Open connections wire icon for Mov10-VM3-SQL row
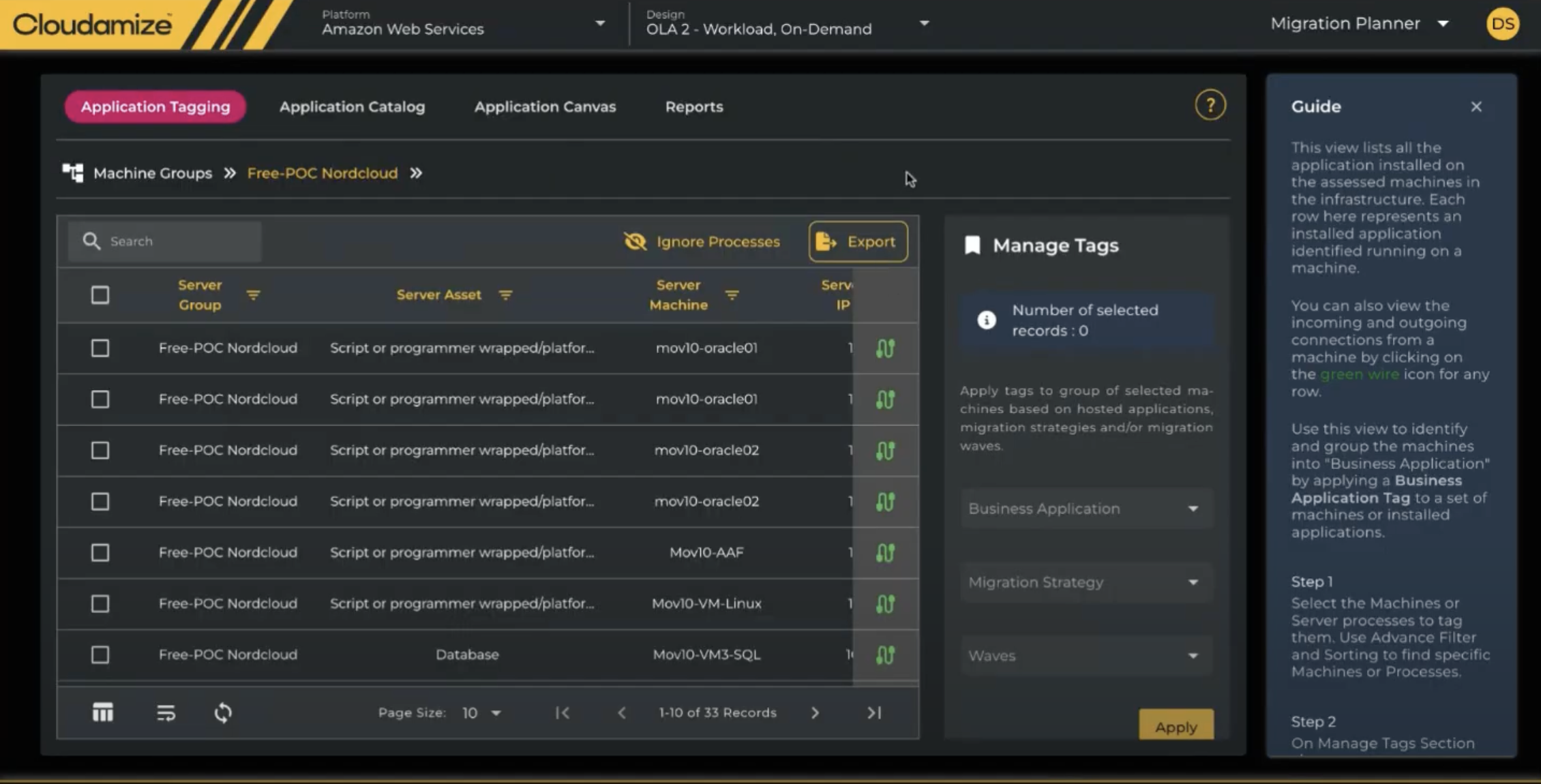 click(x=885, y=655)
